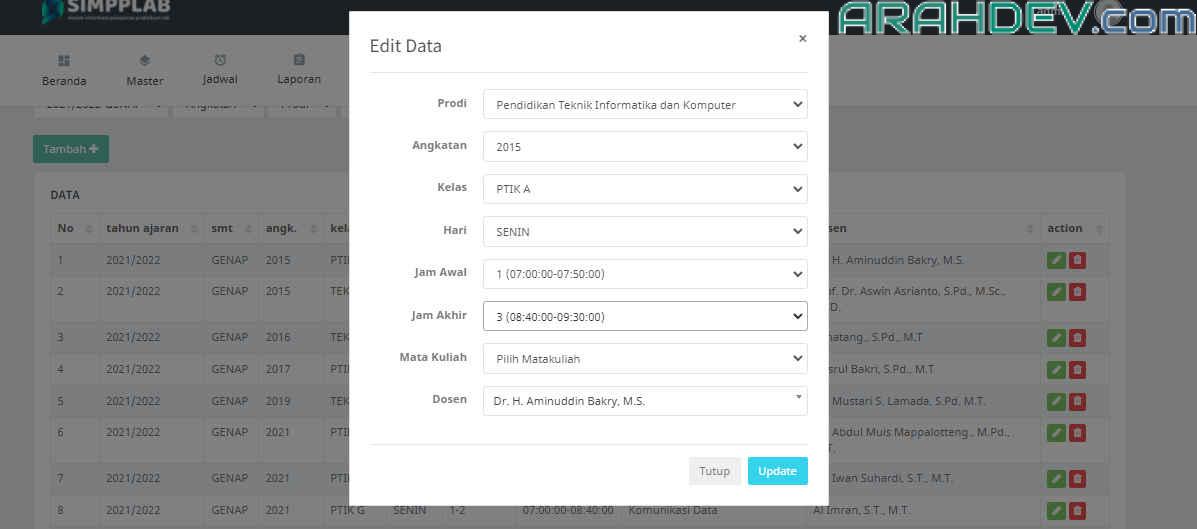
Task: Go to the Beranda menu
Action: (x=64, y=70)
